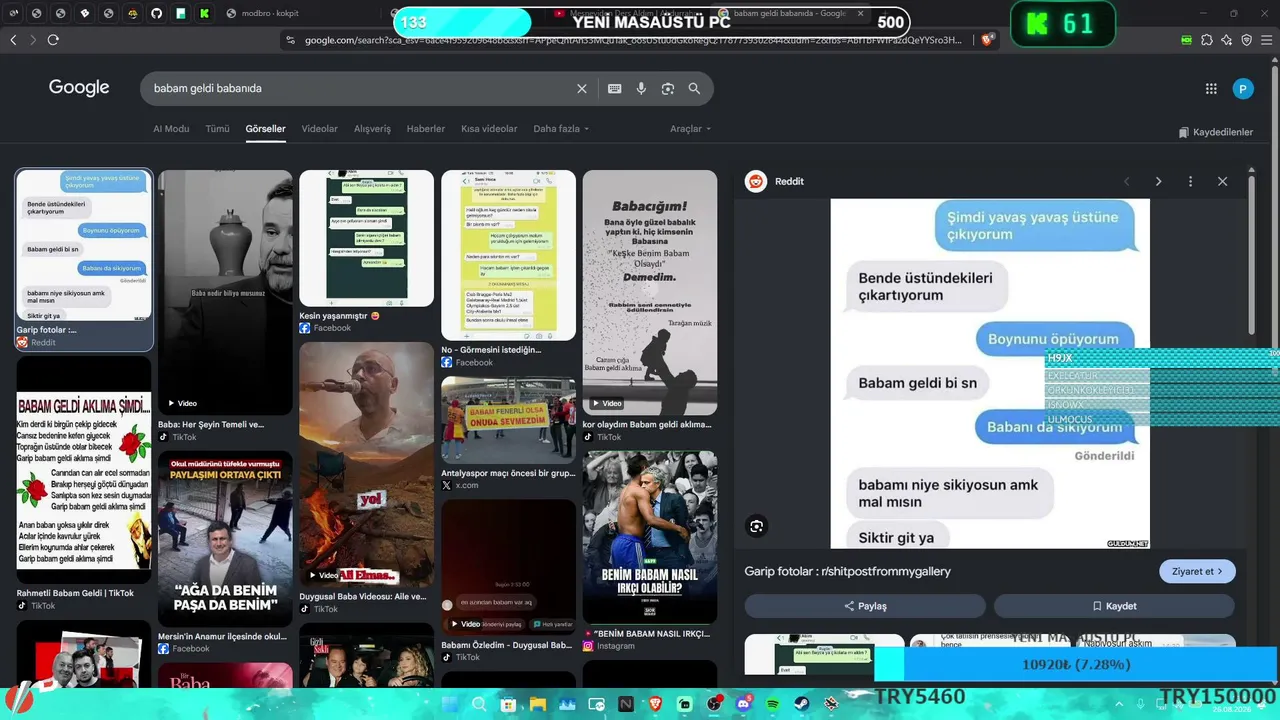Viewport: 1280px width, 720px height.
Task: Click the search query input field
Action: pyautogui.click(x=360, y=88)
